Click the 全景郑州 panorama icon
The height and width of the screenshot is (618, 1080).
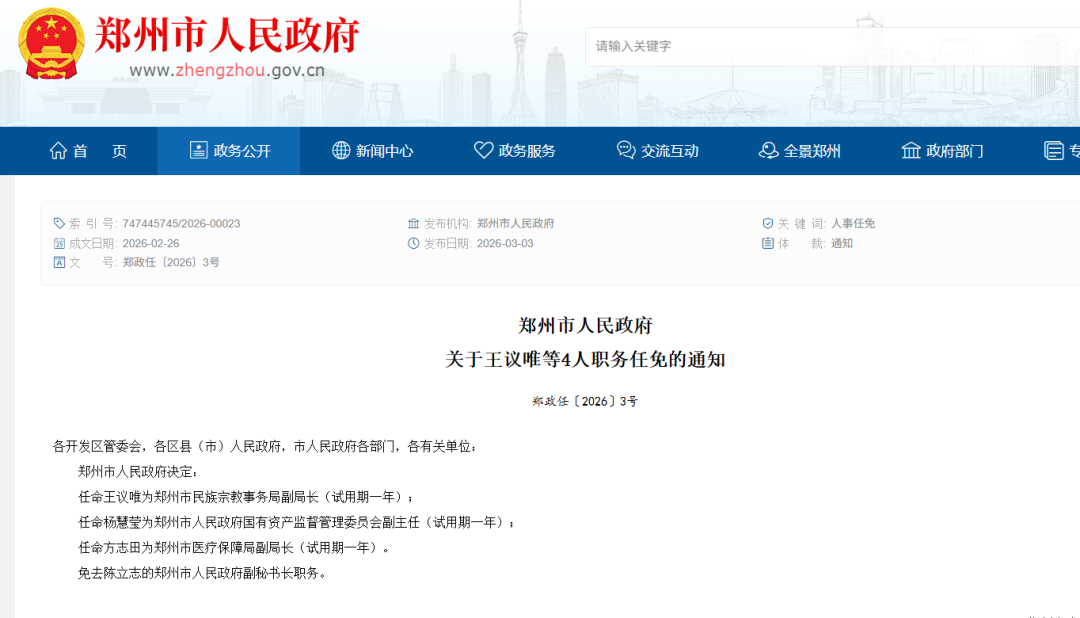click(x=768, y=151)
